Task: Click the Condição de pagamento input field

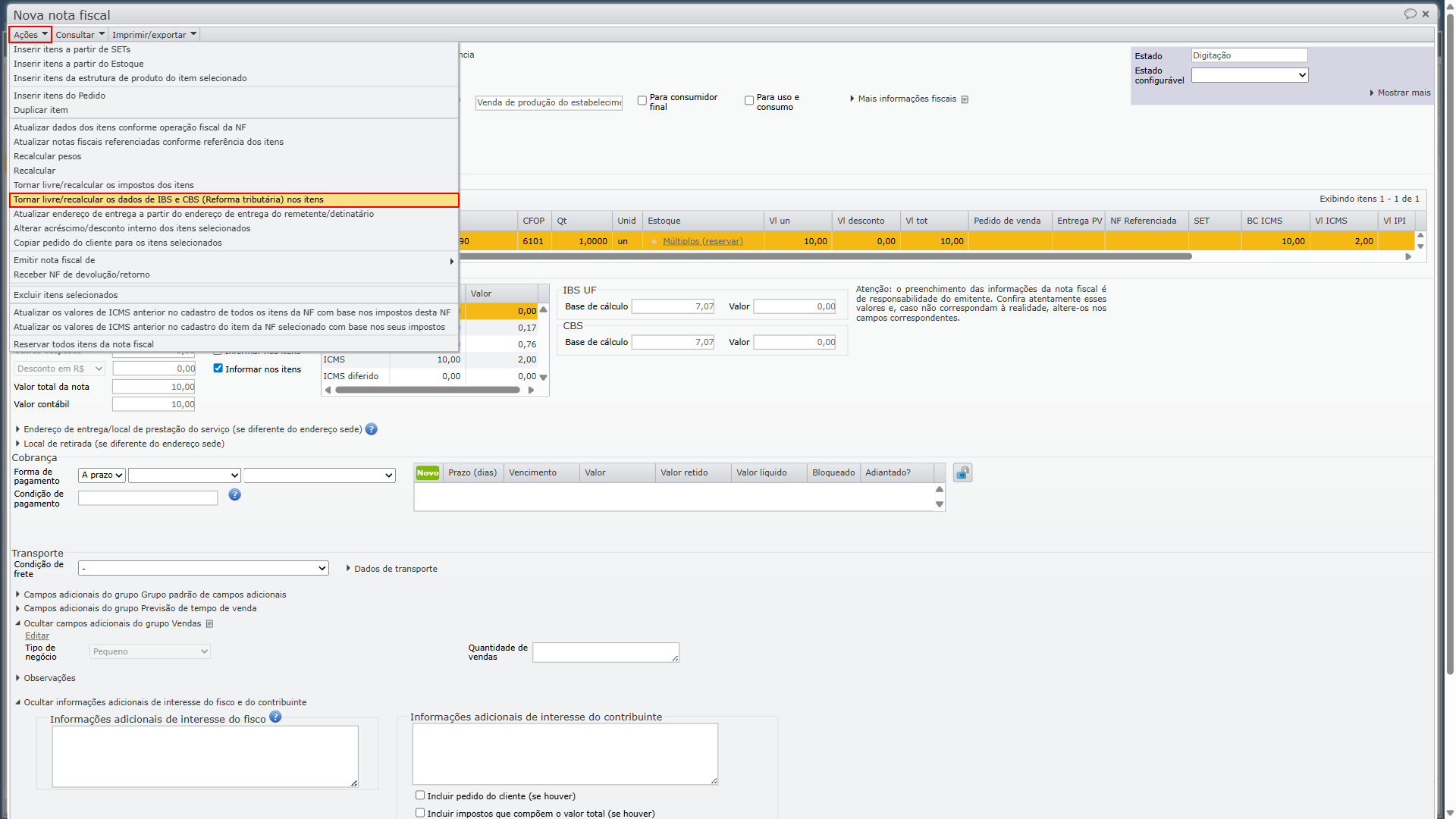Action: pyautogui.click(x=148, y=498)
